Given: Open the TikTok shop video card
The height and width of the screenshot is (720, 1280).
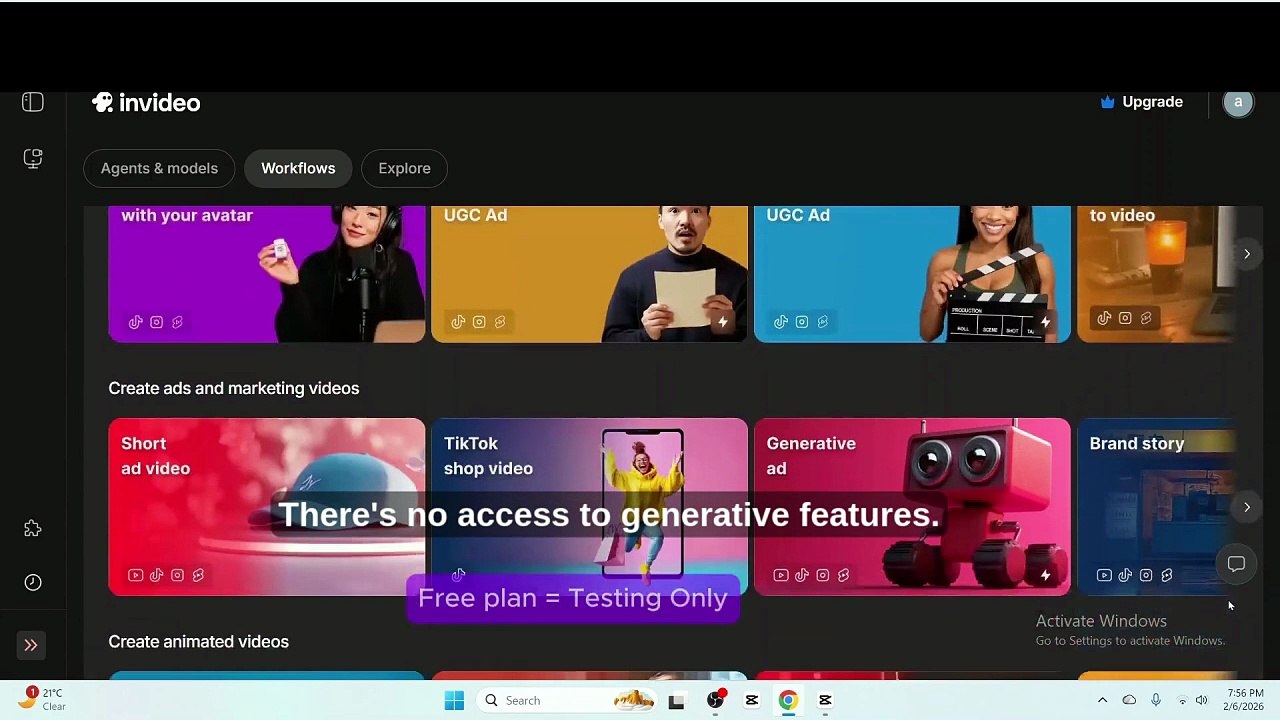Looking at the screenshot, I should (589, 507).
